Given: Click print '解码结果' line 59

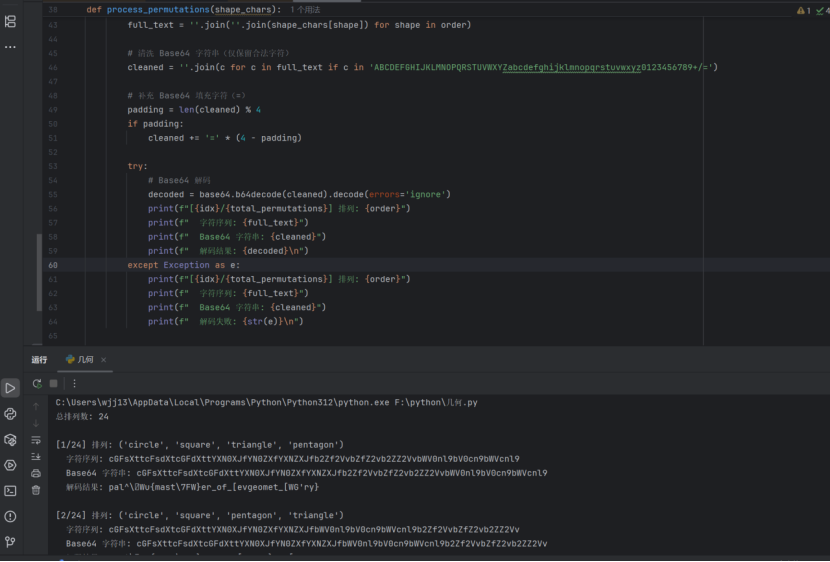Looking at the screenshot, I should coord(228,251).
